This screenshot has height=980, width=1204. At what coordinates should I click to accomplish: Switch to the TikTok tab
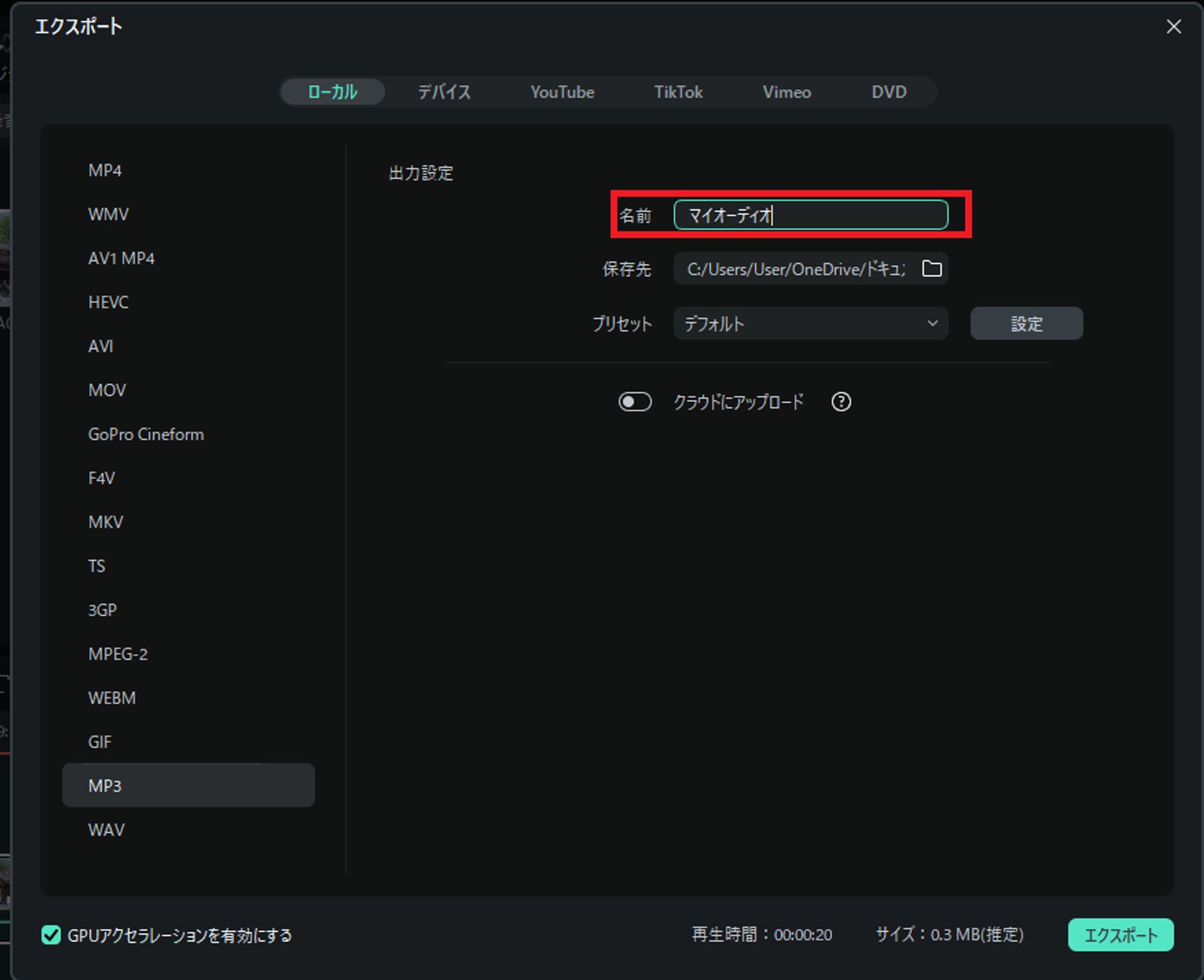point(678,92)
